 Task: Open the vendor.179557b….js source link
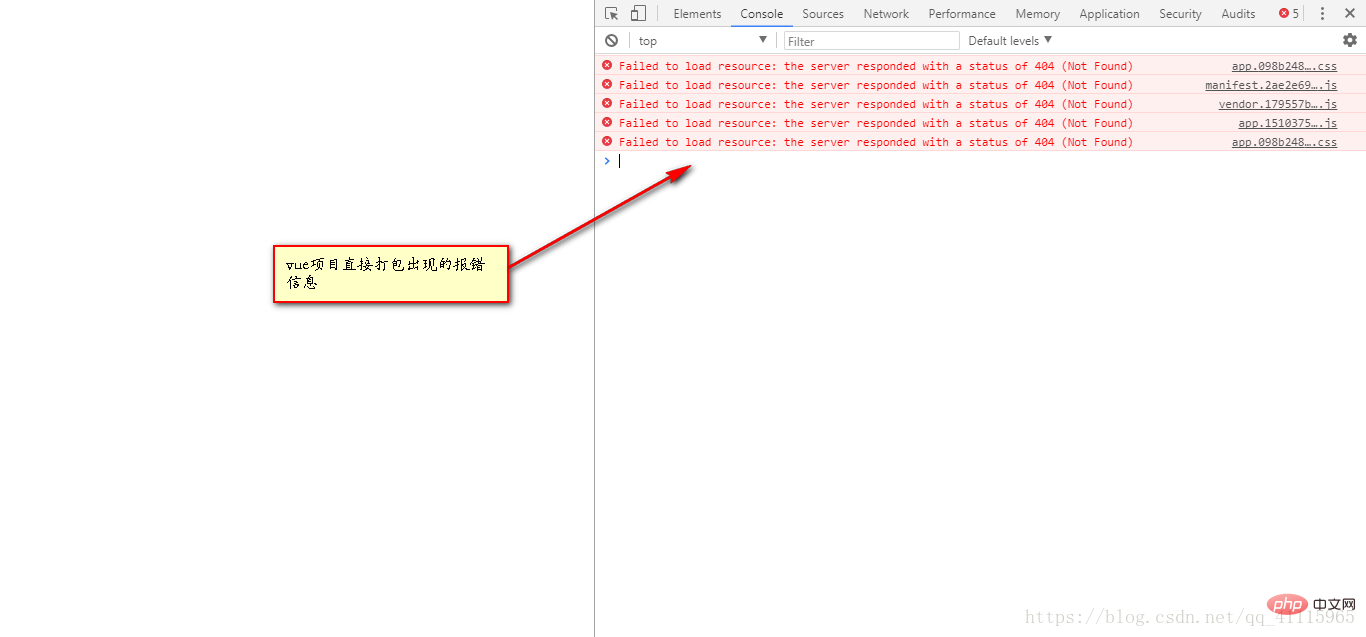click(1277, 104)
